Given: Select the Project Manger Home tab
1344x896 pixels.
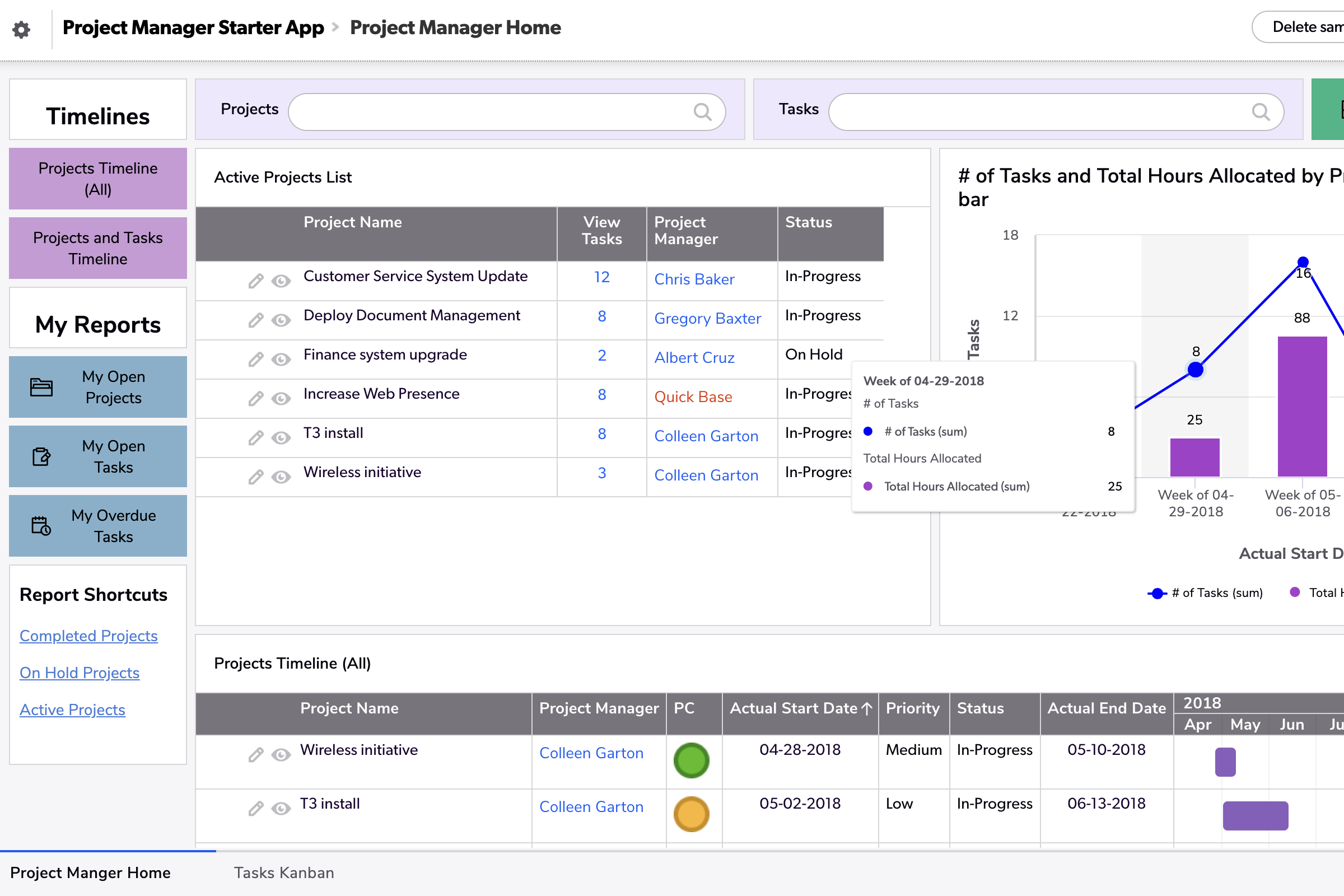Looking at the screenshot, I should [91, 872].
